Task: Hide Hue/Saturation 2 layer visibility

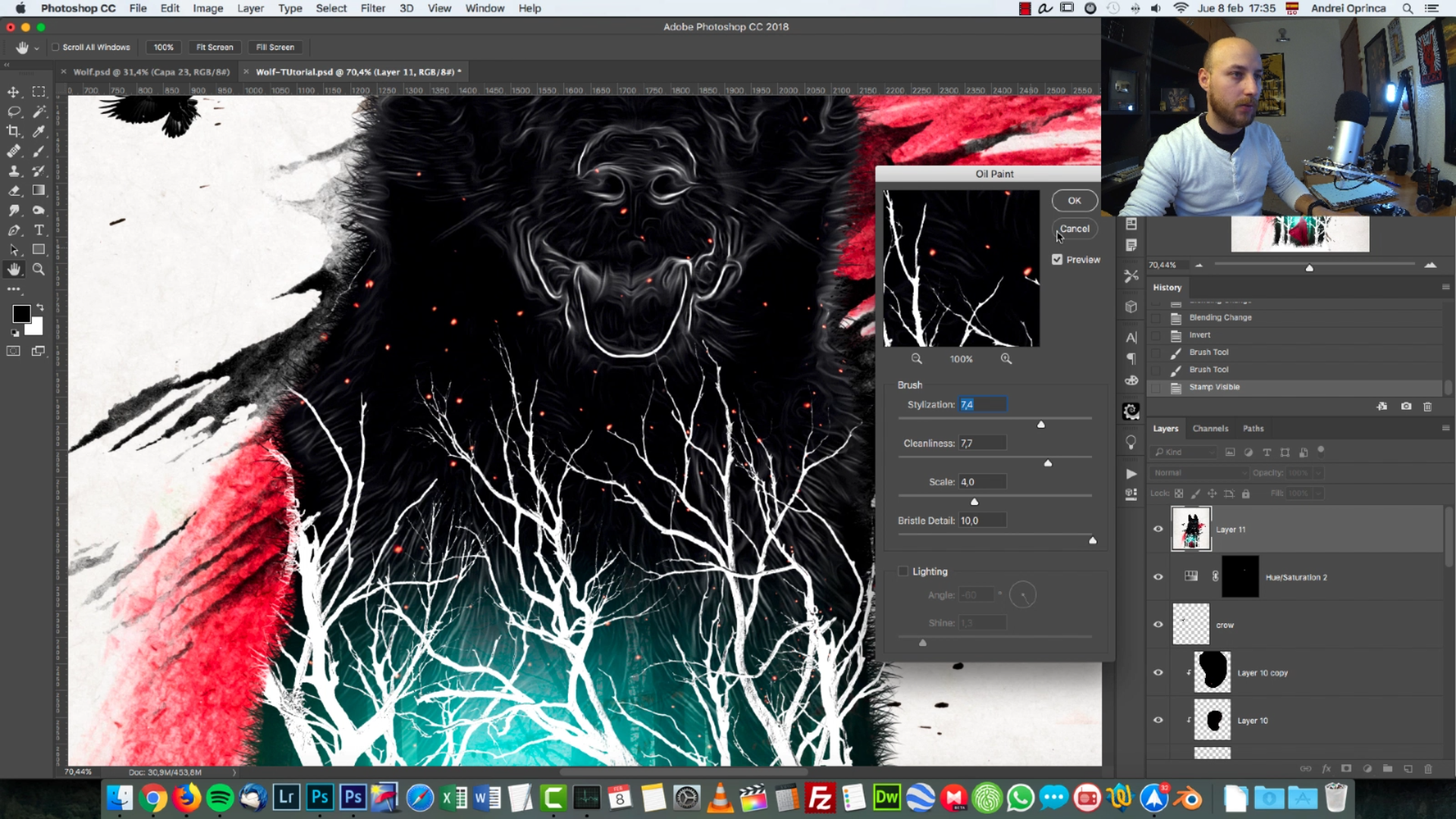Action: pos(1158,577)
